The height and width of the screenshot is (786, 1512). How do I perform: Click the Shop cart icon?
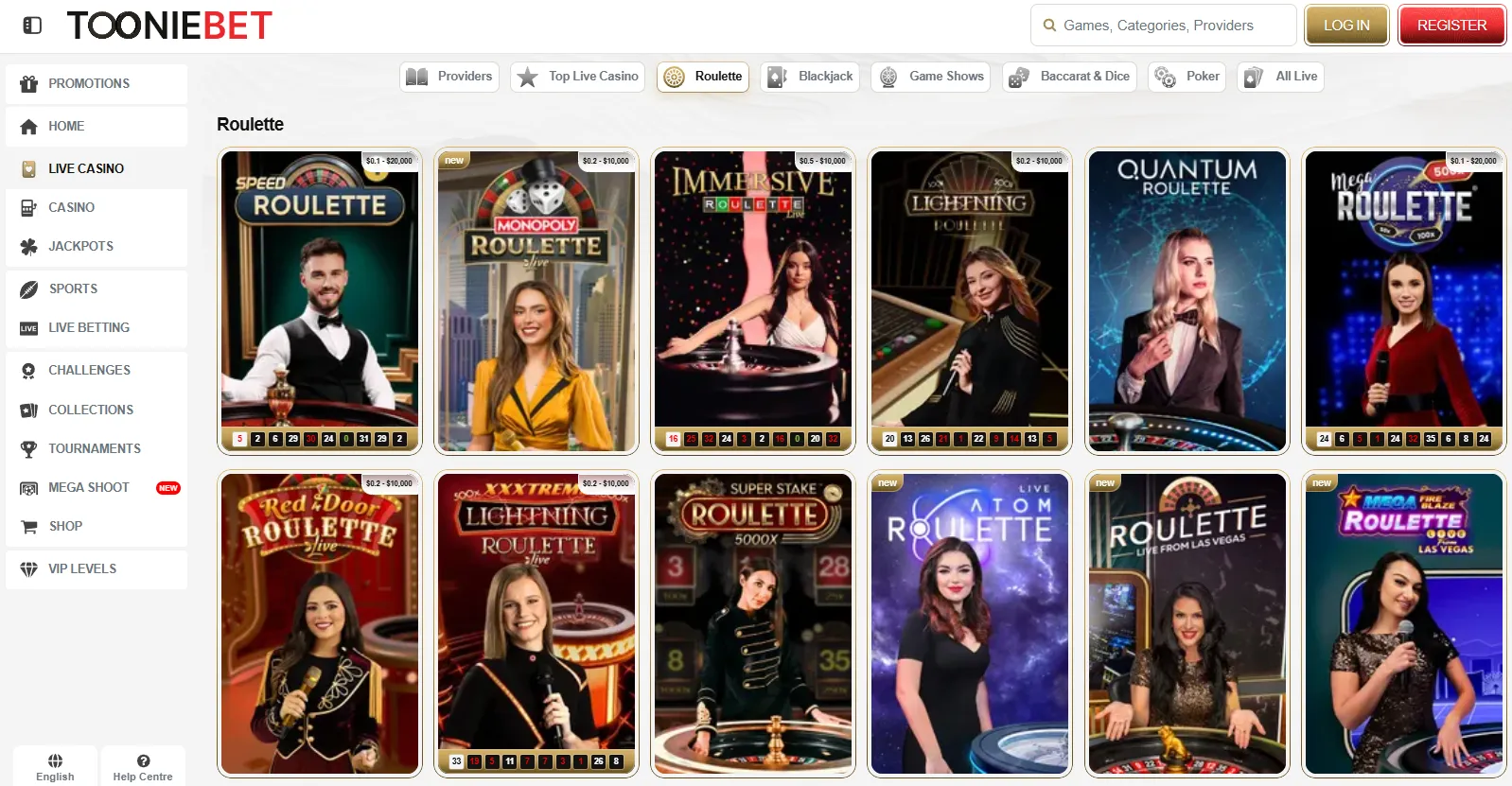(29, 526)
